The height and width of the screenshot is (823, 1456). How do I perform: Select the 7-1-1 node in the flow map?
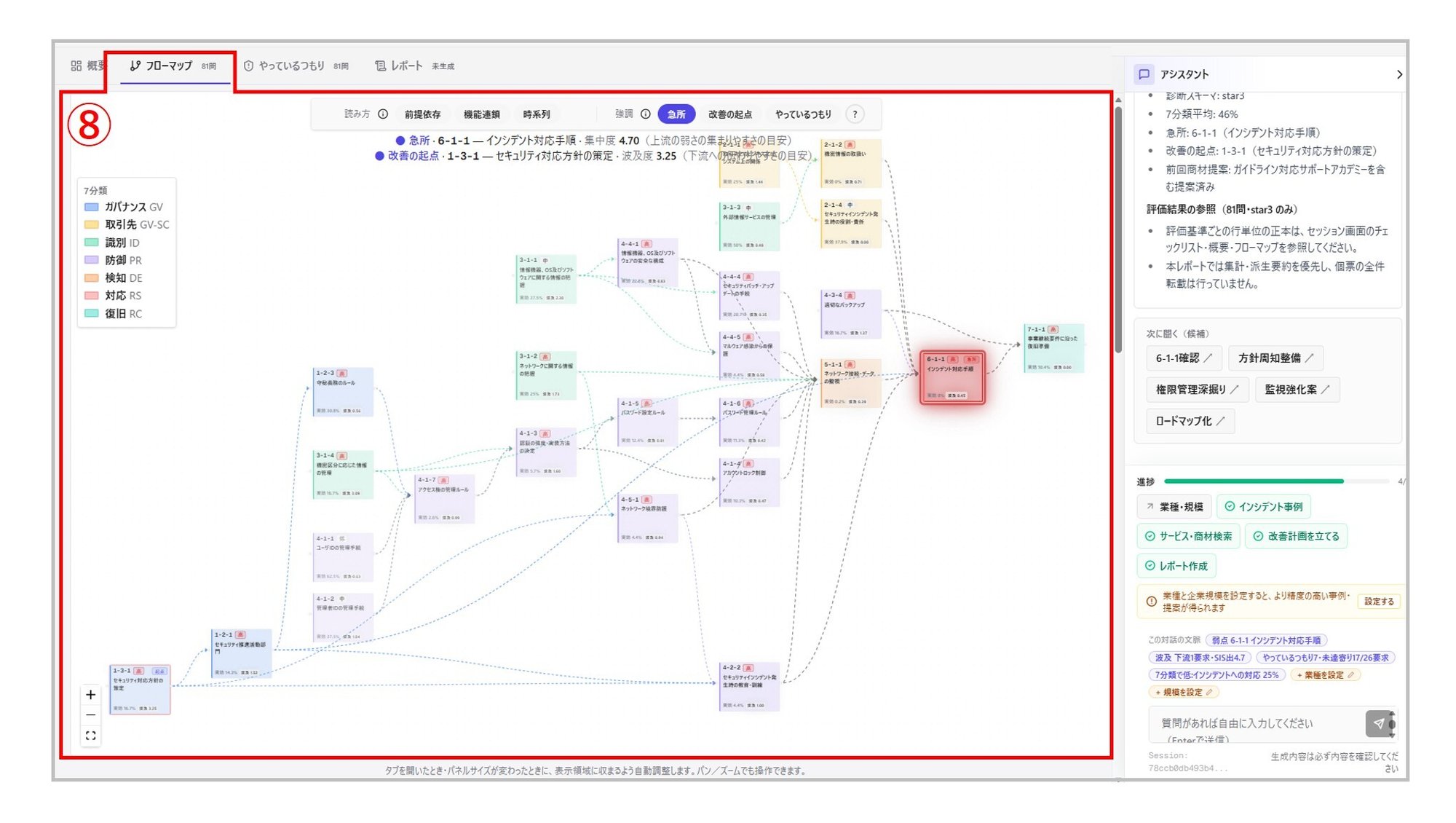pyautogui.click(x=1054, y=348)
